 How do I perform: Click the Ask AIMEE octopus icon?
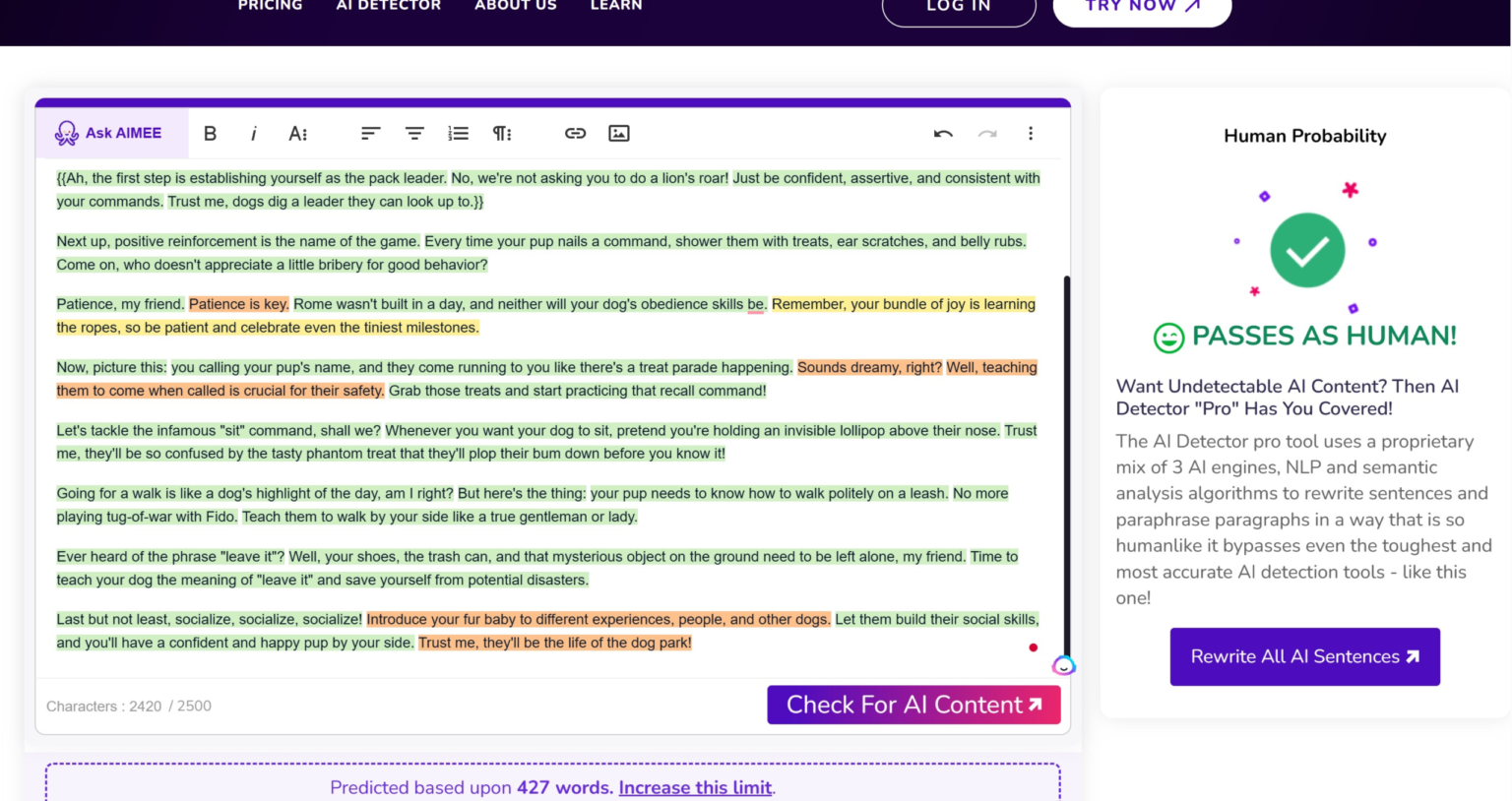(66, 133)
